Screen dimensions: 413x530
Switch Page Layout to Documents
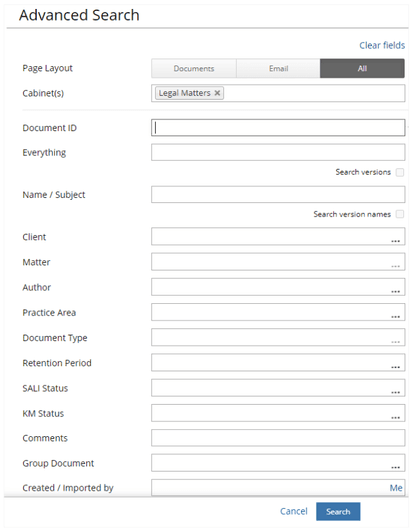(x=194, y=68)
